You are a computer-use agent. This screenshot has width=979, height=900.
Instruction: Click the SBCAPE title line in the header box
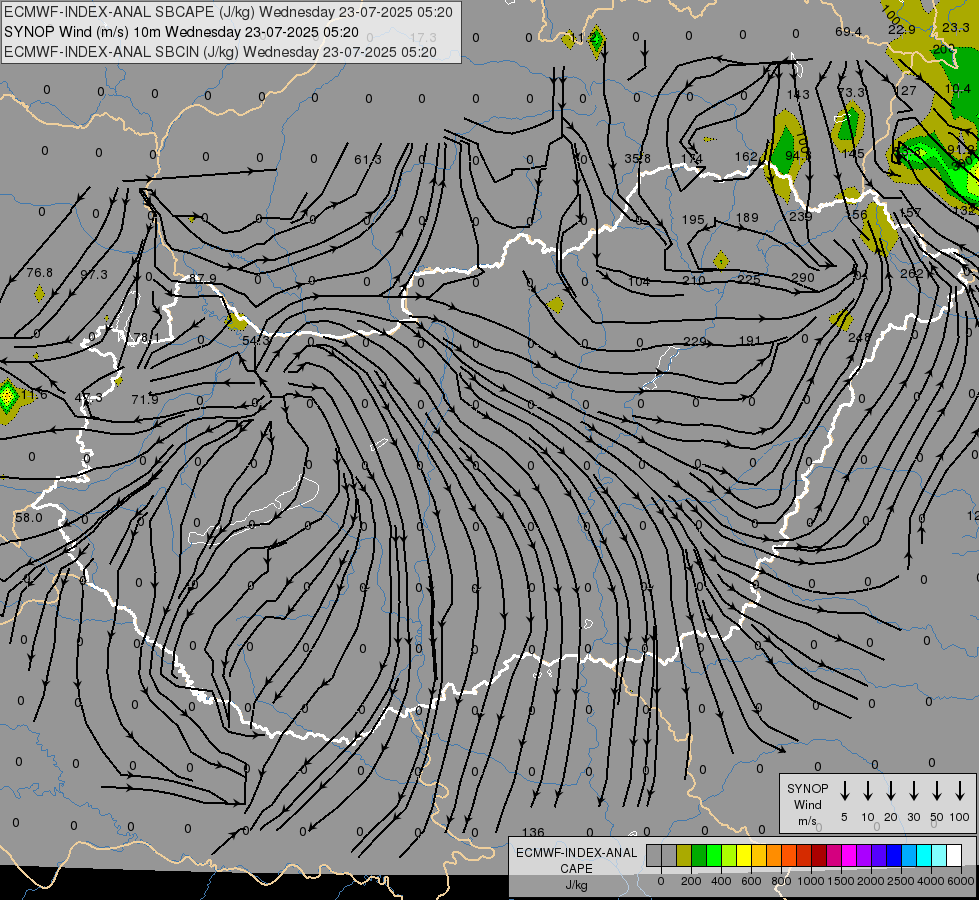point(228,12)
